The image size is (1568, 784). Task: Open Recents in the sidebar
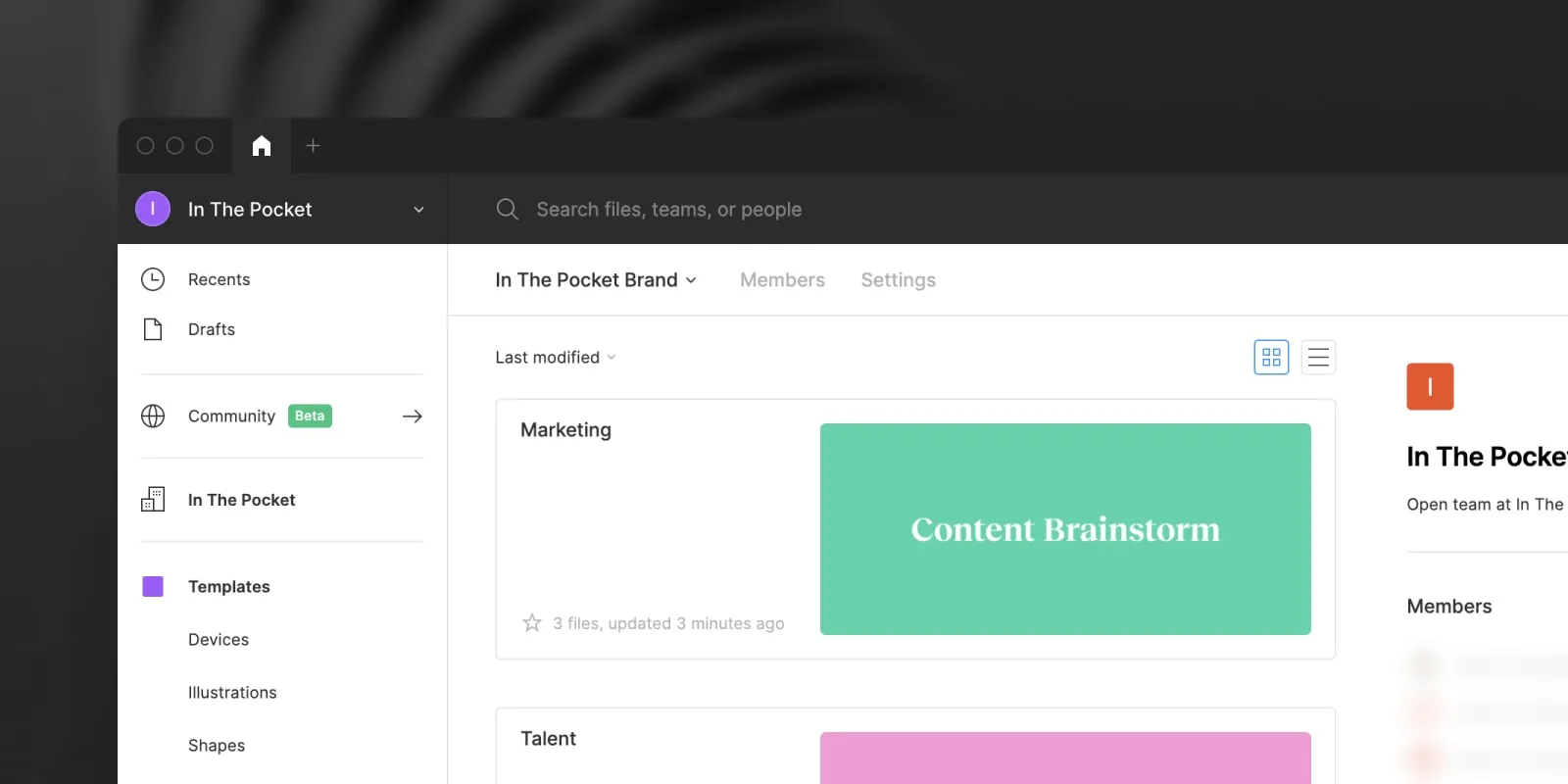pyautogui.click(x=219, y=279)
